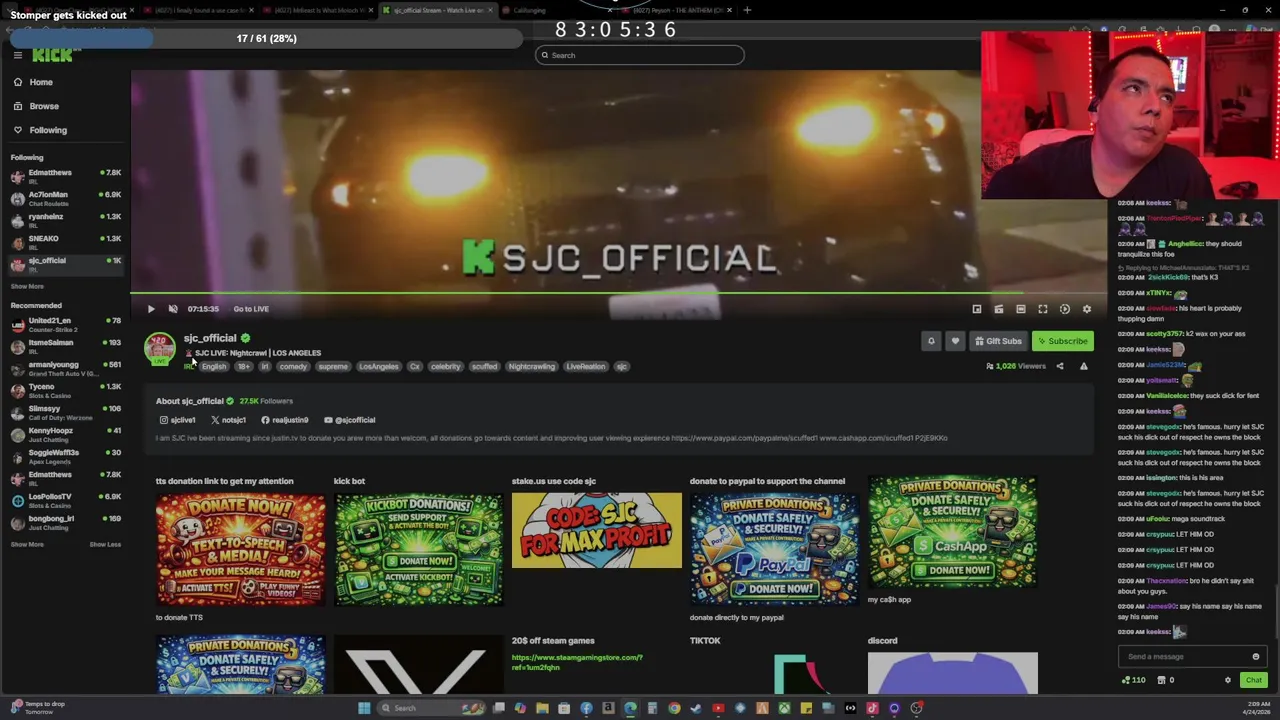Click the green Chat send button
Image resolution: width=1280 pixels, height=720 pixels.
click(x=1253, y=680)
